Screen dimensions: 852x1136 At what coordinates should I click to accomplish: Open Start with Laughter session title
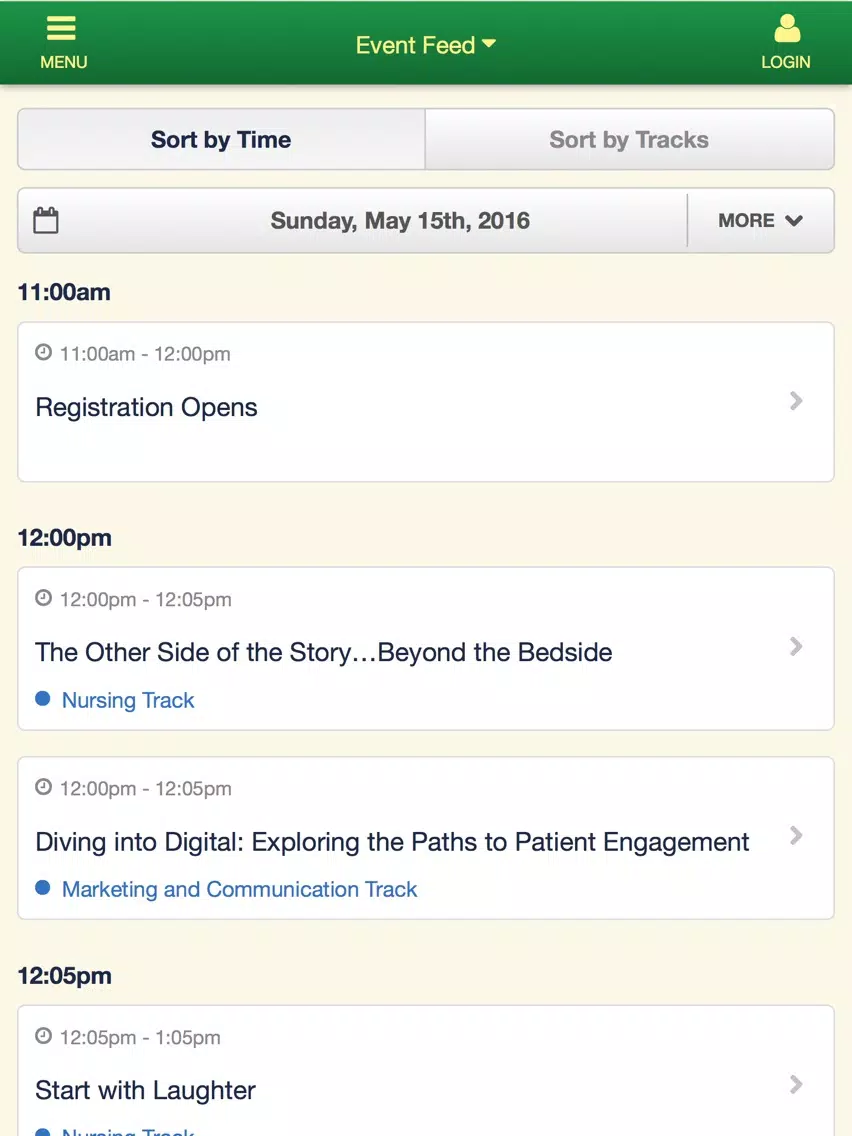pyautogui.click(x=146, y=1090)
